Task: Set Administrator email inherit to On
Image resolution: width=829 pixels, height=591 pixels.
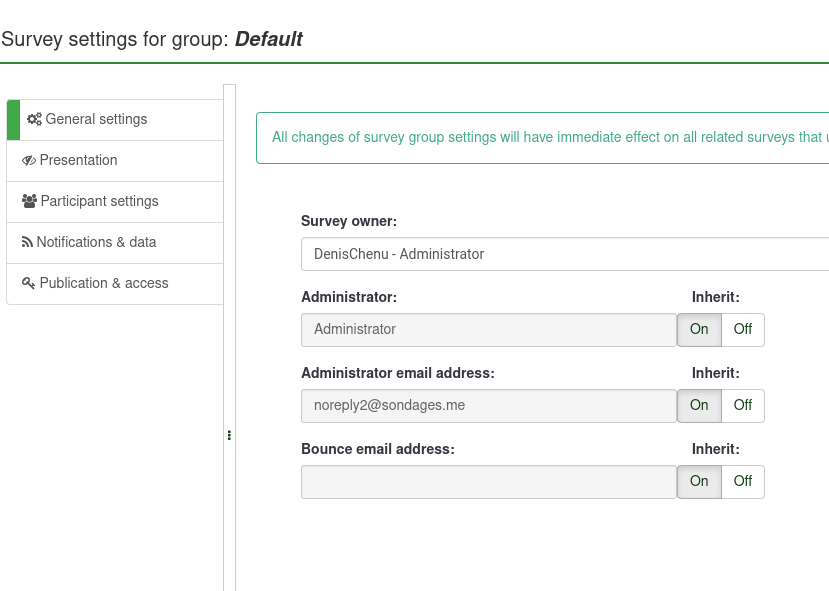Action: pos(699,406)
